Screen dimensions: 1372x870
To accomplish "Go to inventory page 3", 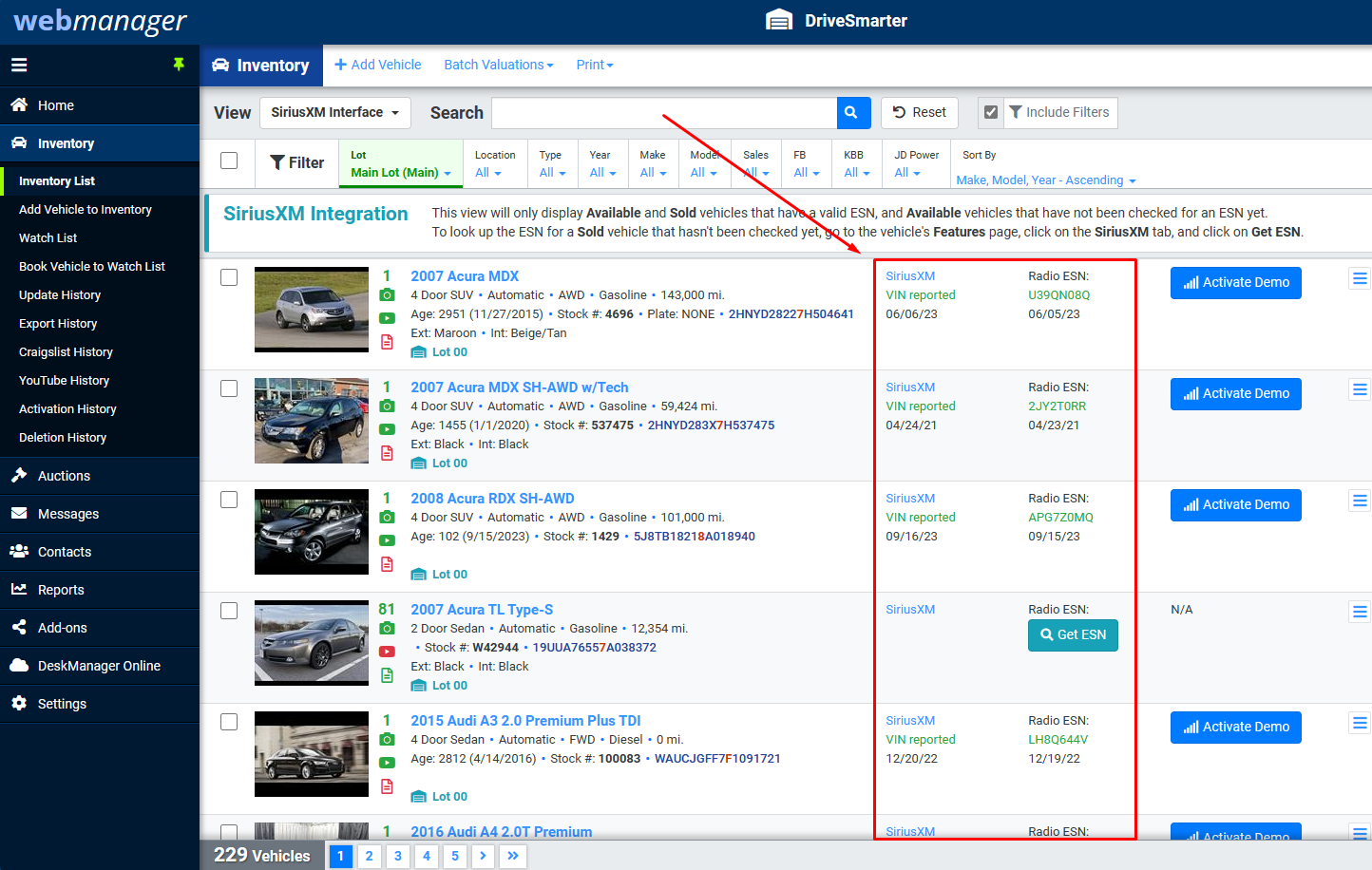I will click(397, 856).
